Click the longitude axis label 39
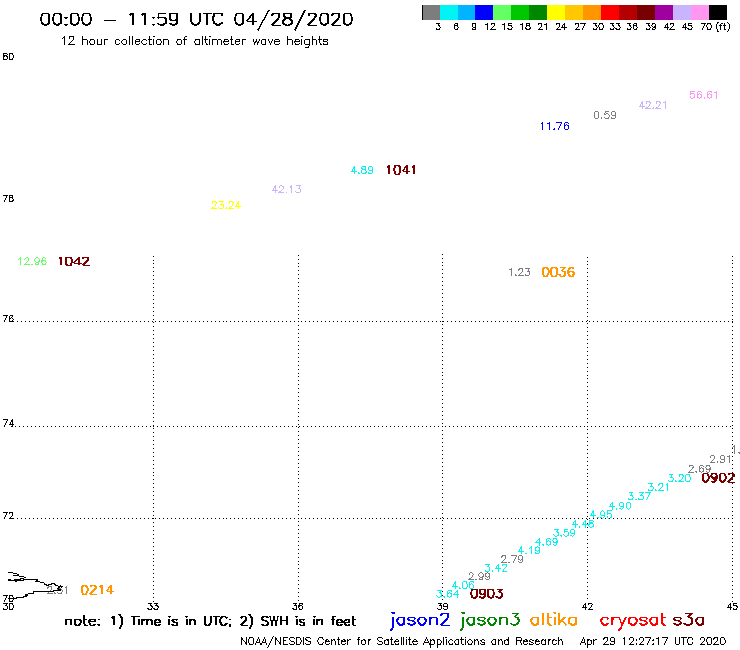740x650 pixels. (442, 606)
